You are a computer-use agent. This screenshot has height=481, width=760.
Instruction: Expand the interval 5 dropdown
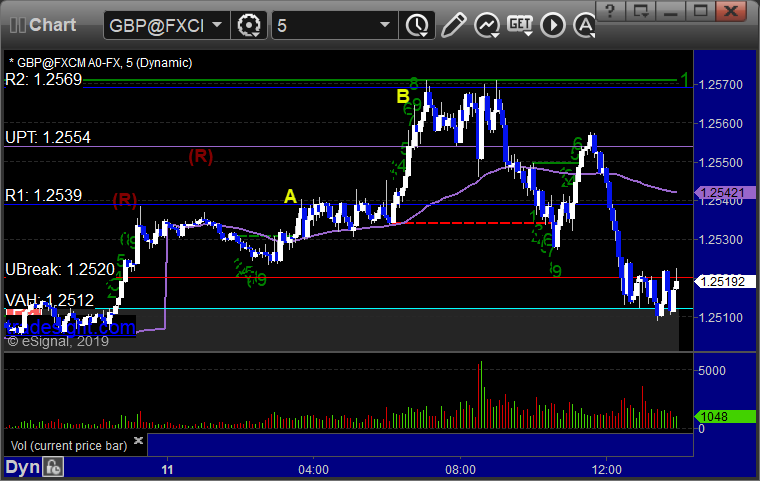click(385, 24)
